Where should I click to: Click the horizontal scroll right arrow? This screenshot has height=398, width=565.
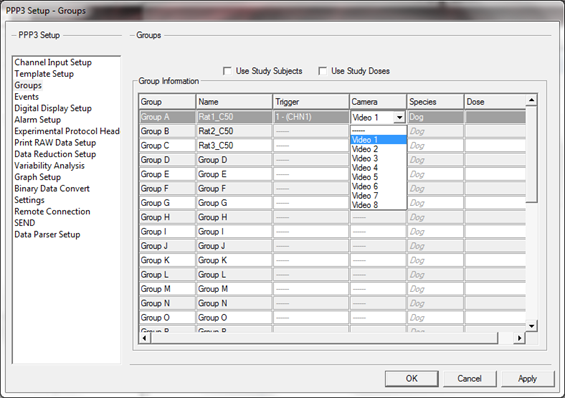(x=519, y=338)
